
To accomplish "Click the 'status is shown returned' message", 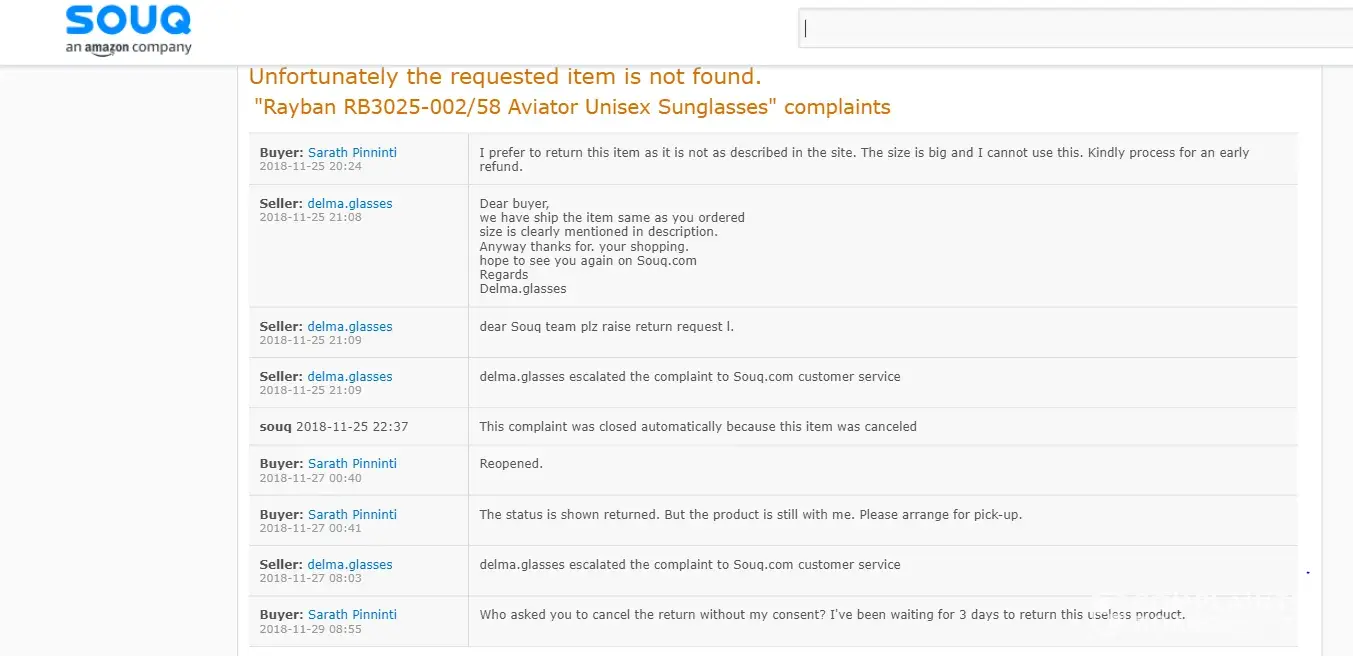I will pos(750,515).
